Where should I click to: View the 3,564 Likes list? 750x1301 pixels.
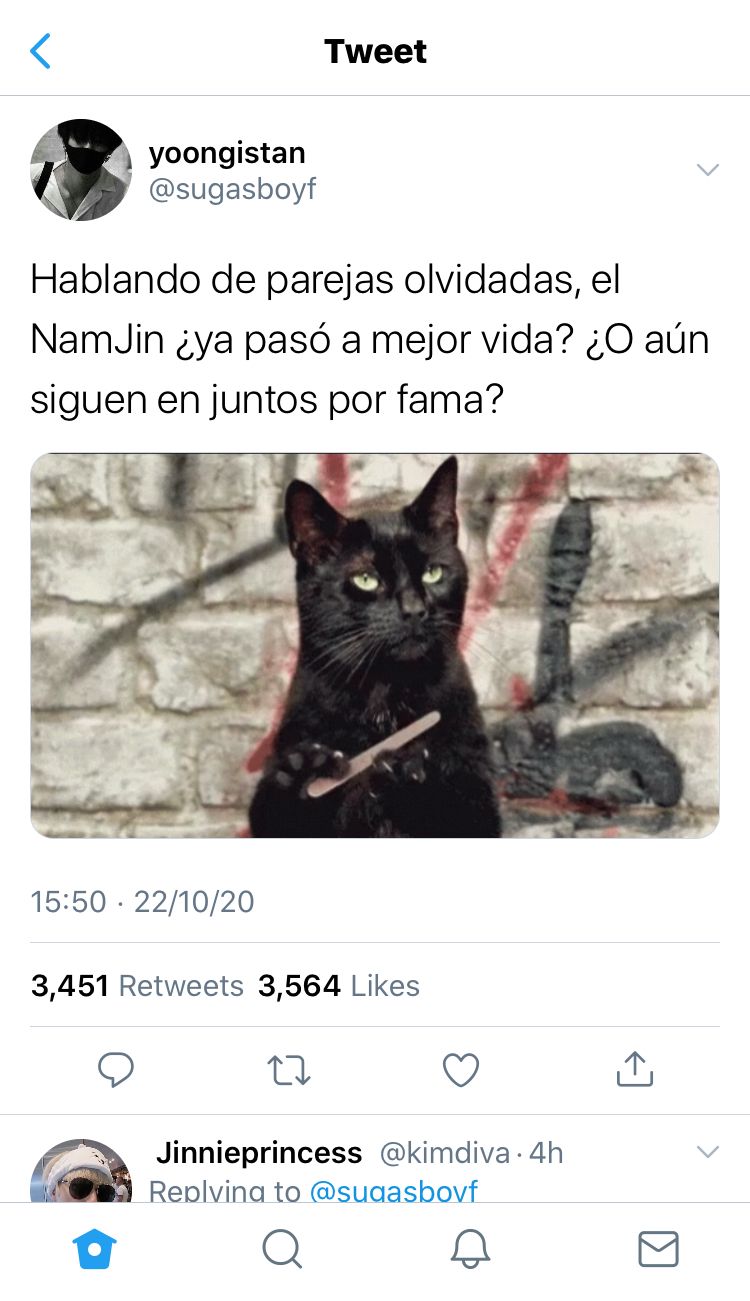339,986
